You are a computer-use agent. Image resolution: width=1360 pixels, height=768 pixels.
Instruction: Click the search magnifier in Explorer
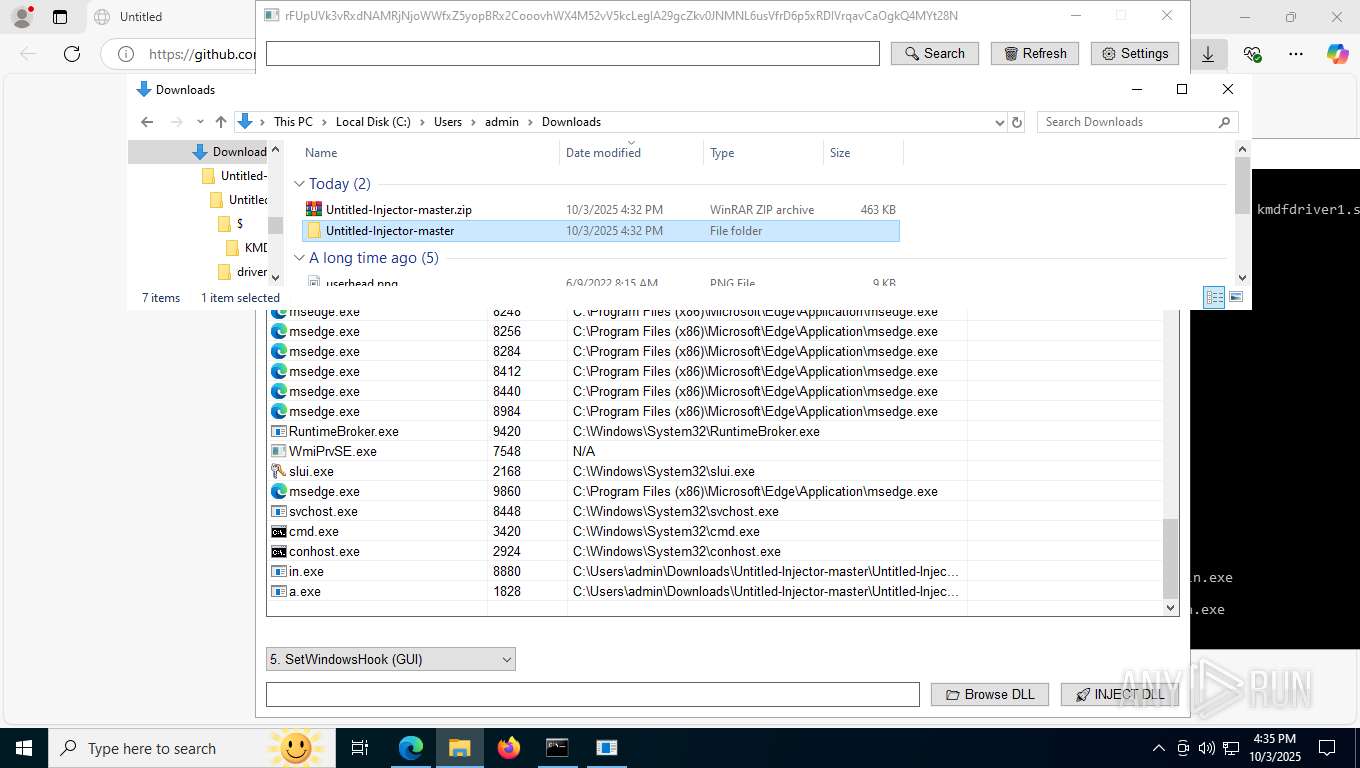click(1224, 122)
